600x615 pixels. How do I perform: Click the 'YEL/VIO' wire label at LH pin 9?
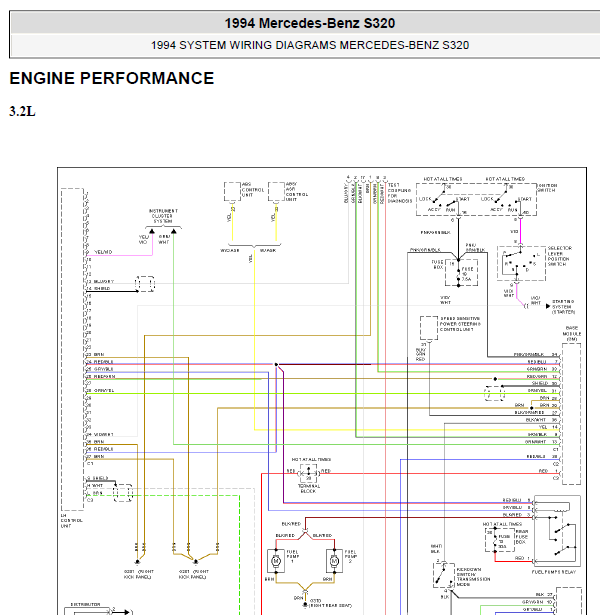coord(103,252)
